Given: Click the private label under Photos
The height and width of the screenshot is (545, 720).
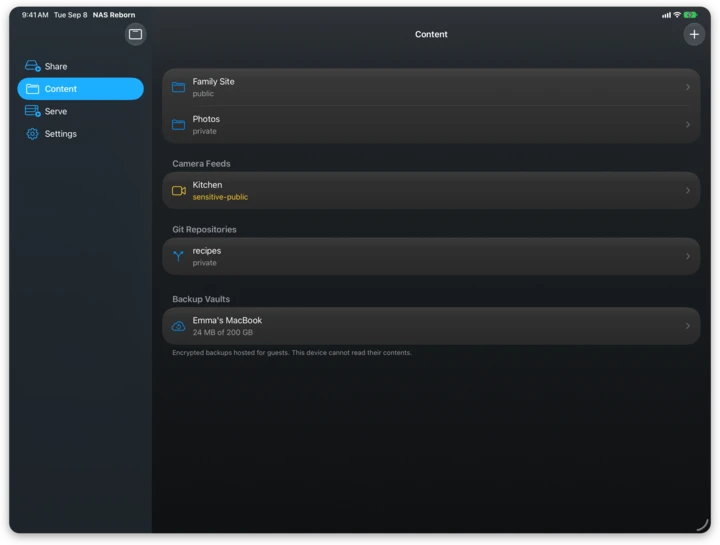Looking at the screenshot, I should (x=204, y=131).
